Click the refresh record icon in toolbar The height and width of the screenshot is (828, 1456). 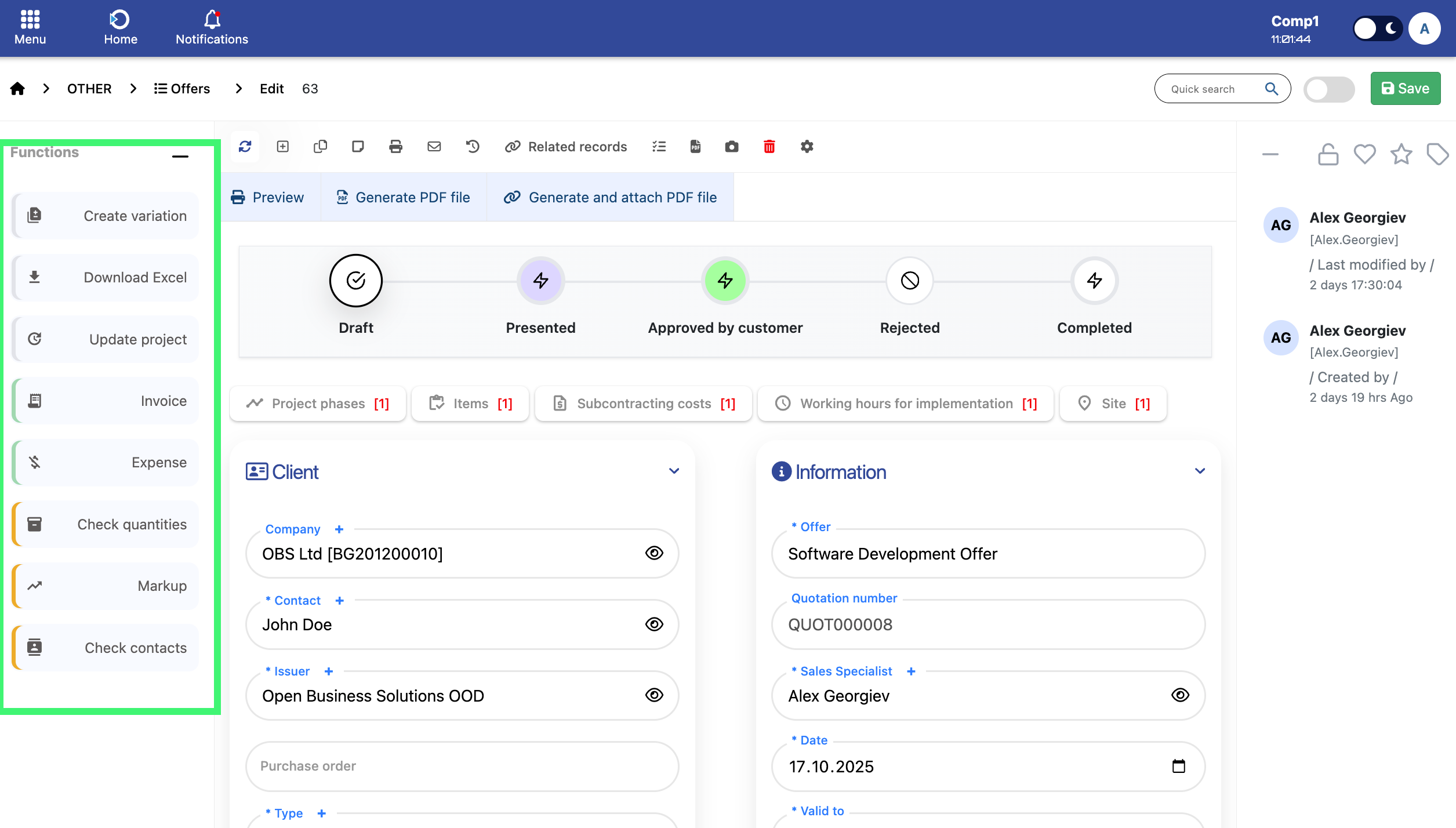(245, 147)
